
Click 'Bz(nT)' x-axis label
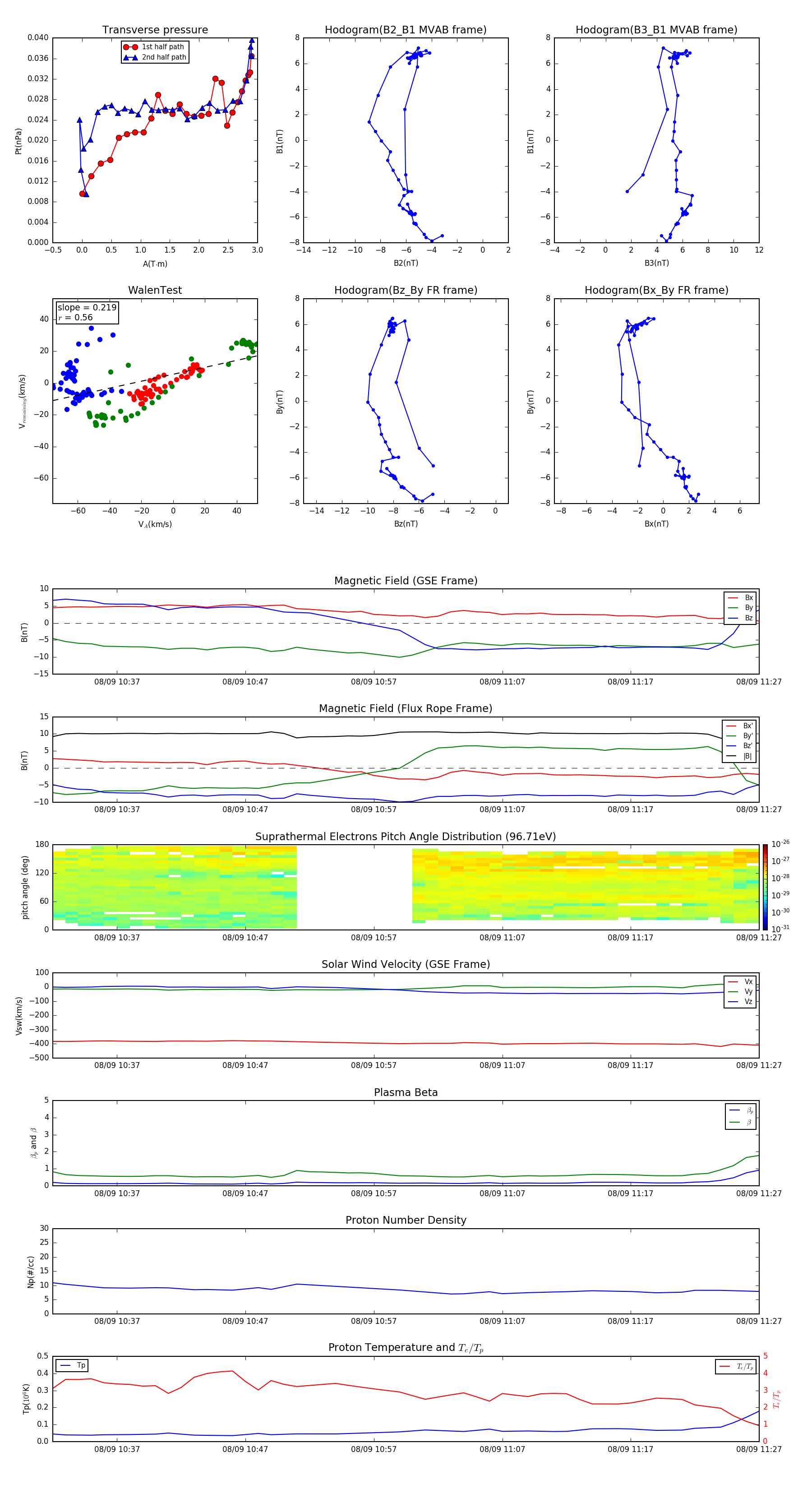(406, 524)
